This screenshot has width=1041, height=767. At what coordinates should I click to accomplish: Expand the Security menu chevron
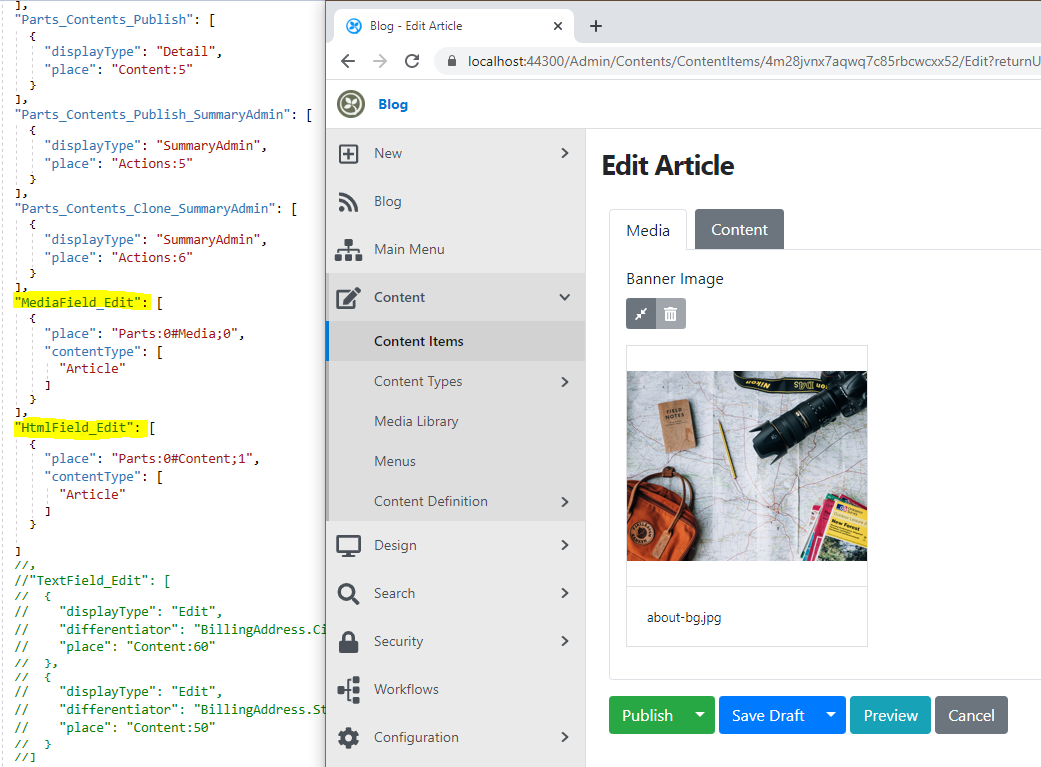(565, 641)
